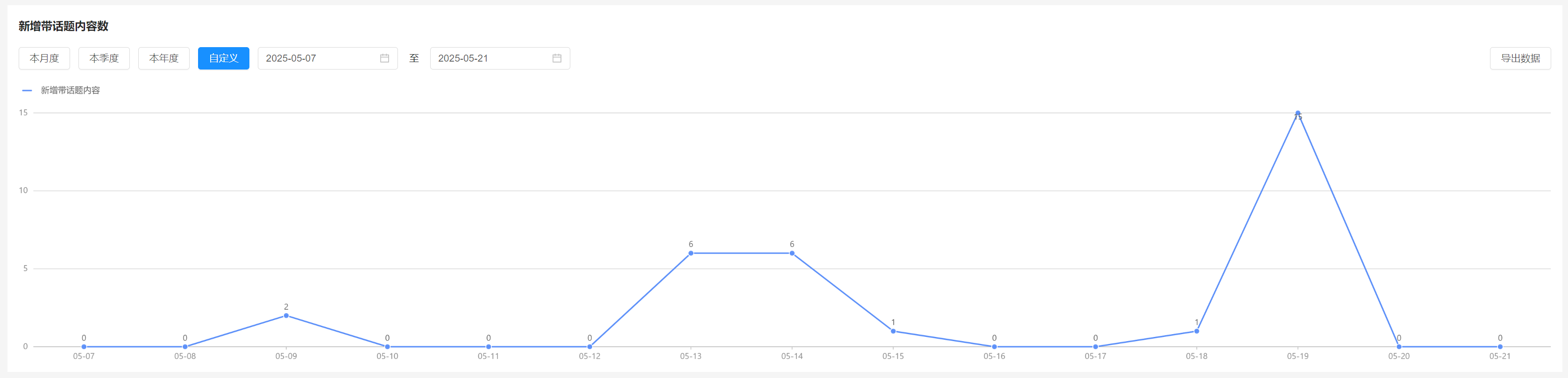The image size is (1568, 378).
Task: Select the 自定义 custom range button
Action: (223, 58)
